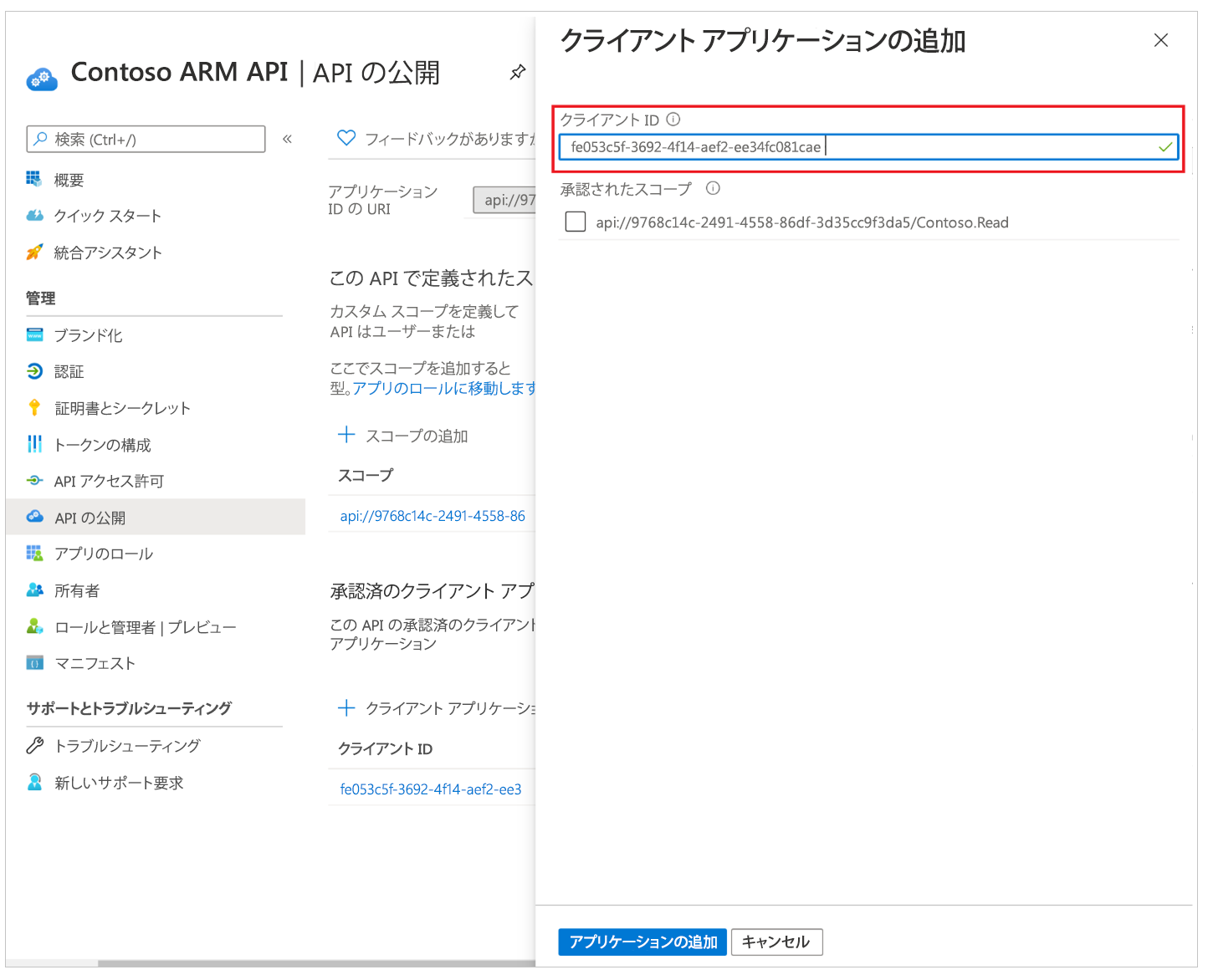This screenshot has width=1208, height=980.
Task: Click the ロールと管理者 icon
Action: 34,626
